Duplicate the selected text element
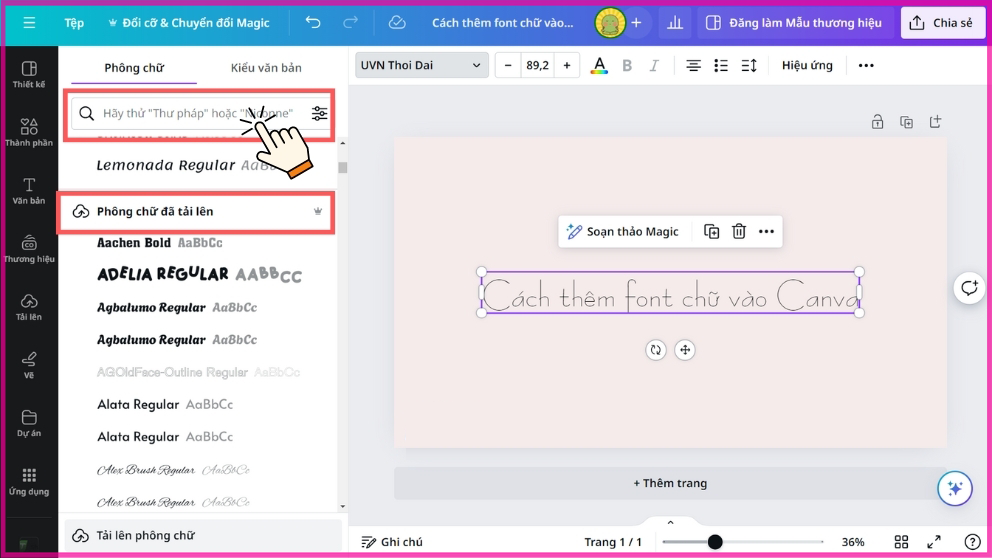 point(711,232)
